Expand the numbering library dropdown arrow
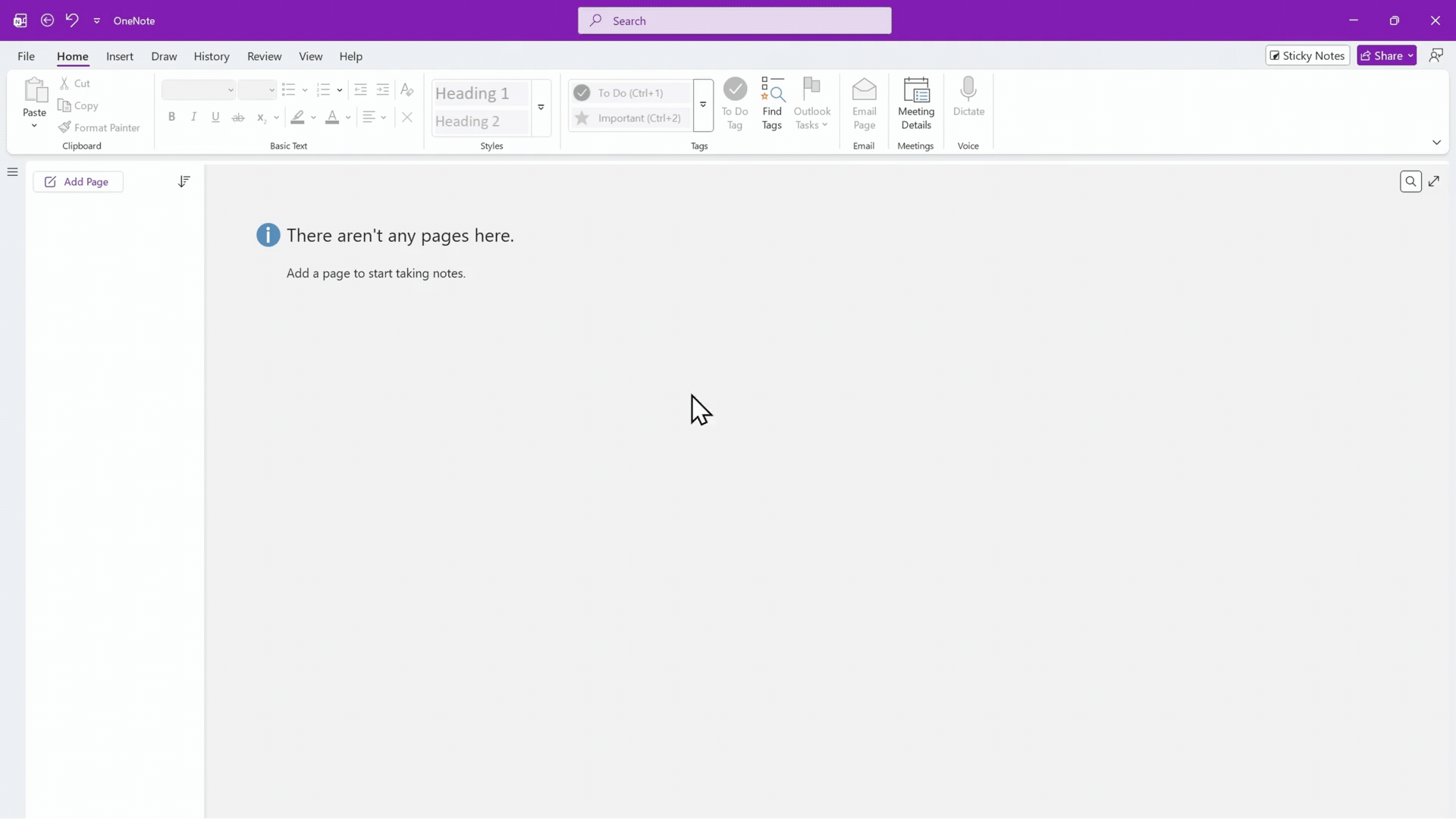 point(340,90)
